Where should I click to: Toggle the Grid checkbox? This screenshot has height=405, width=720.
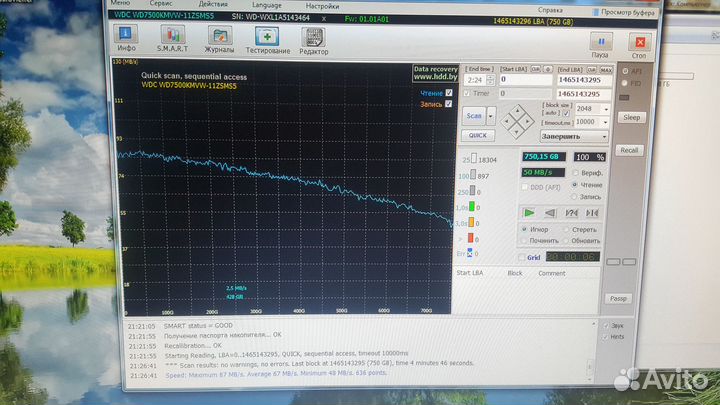pos(522,257)
